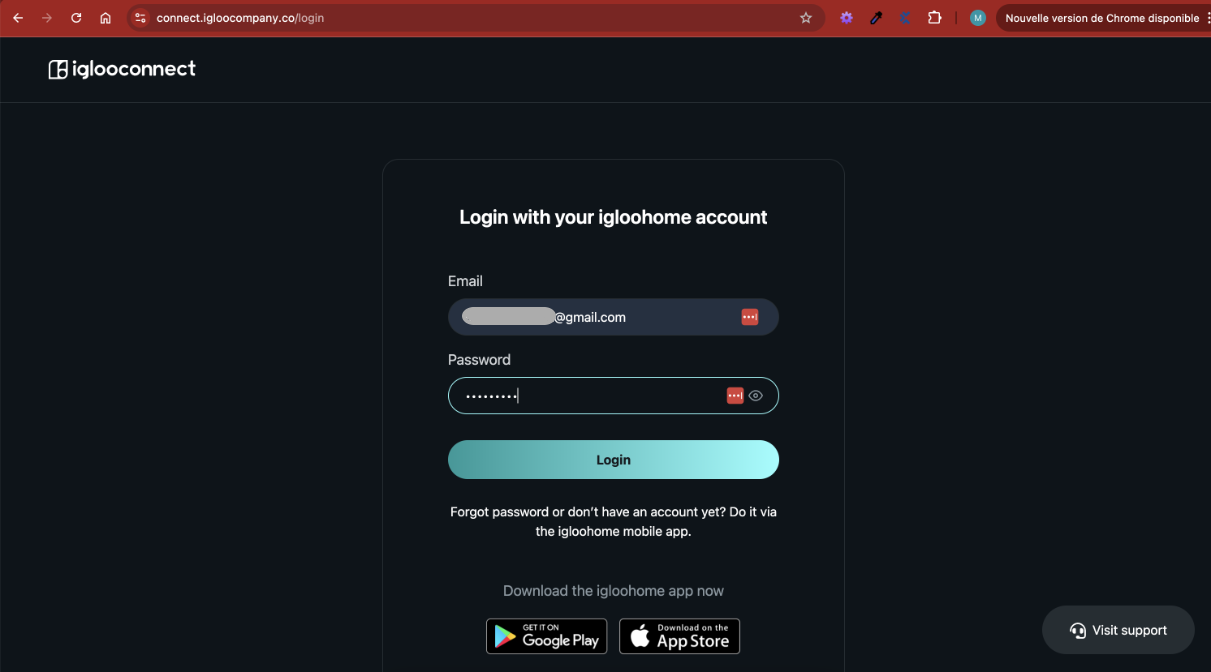1211x672 pixels.
Task: Reload the page
Action: (x=76, y=18)
